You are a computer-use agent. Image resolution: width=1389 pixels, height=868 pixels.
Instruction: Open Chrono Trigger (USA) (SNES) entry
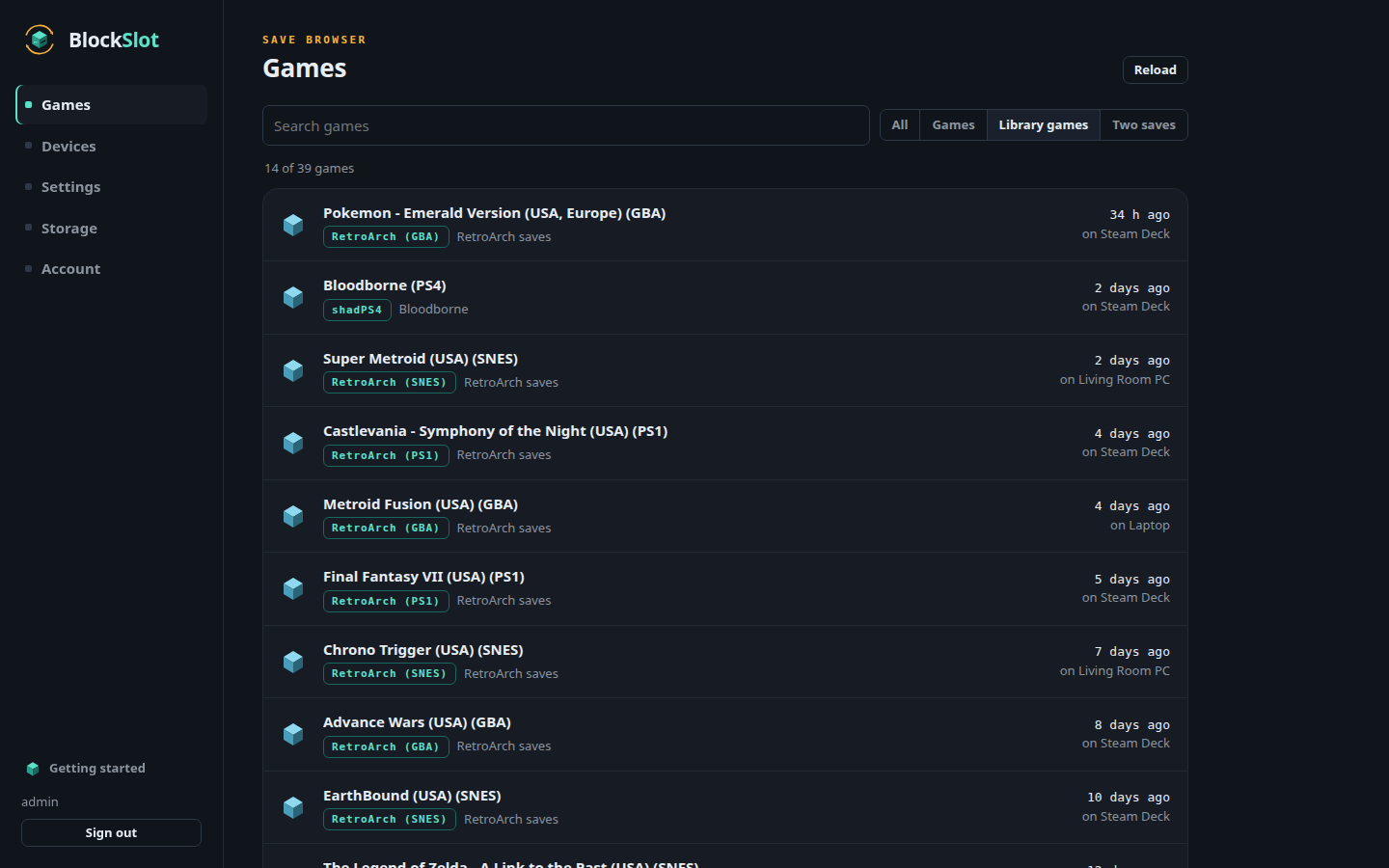[x=725, y=662]
